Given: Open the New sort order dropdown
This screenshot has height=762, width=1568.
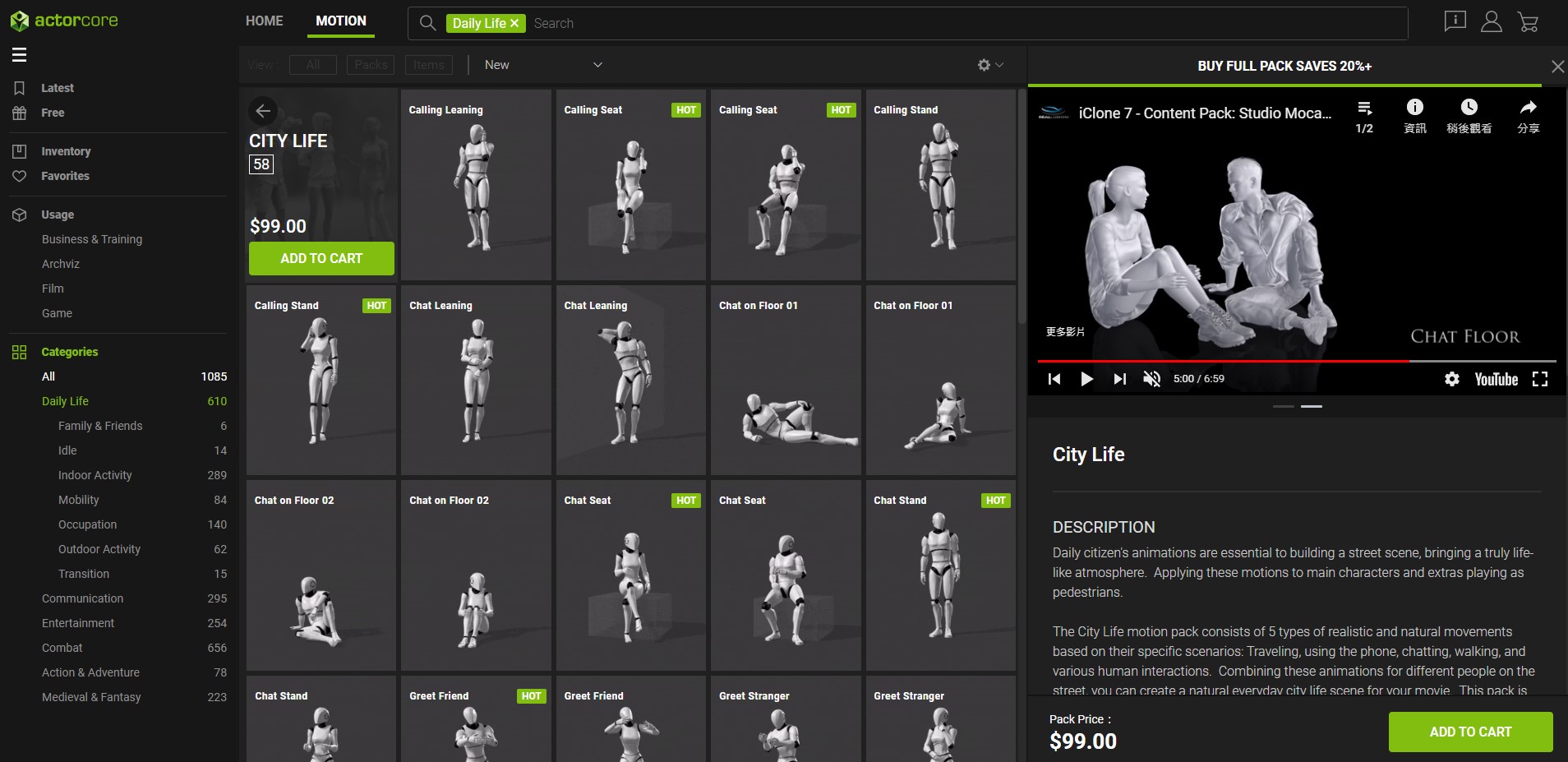Looking at the screenshot, I should tap(542, 65).
